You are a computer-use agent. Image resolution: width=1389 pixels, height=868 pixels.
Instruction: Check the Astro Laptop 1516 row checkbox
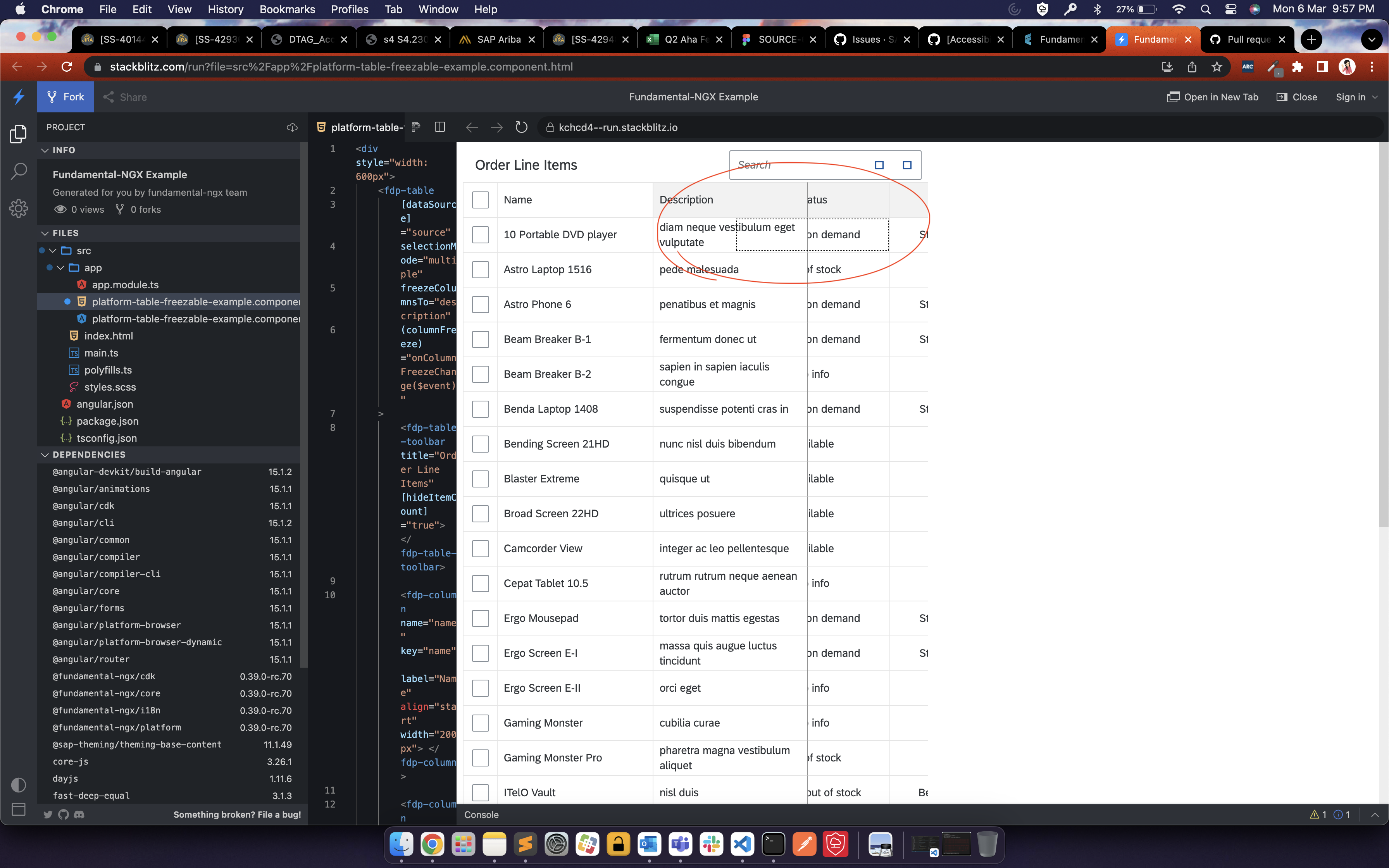[480, 269]
